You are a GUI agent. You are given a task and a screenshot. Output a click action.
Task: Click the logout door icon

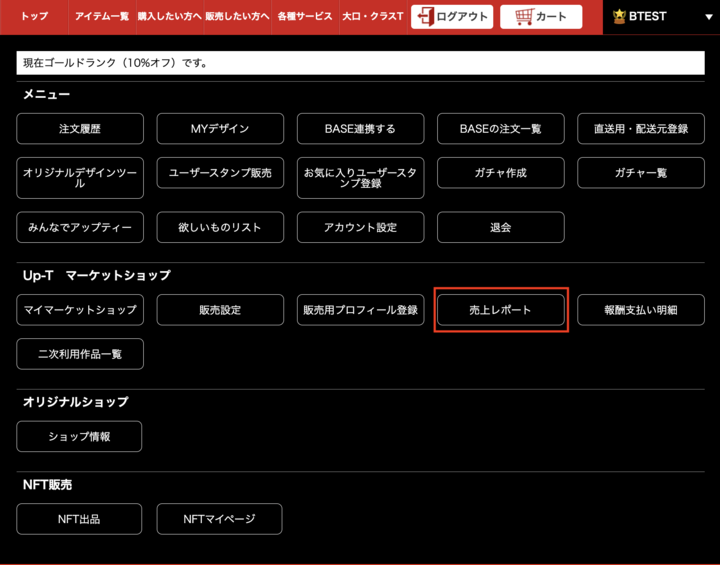[x=426, y=17]
